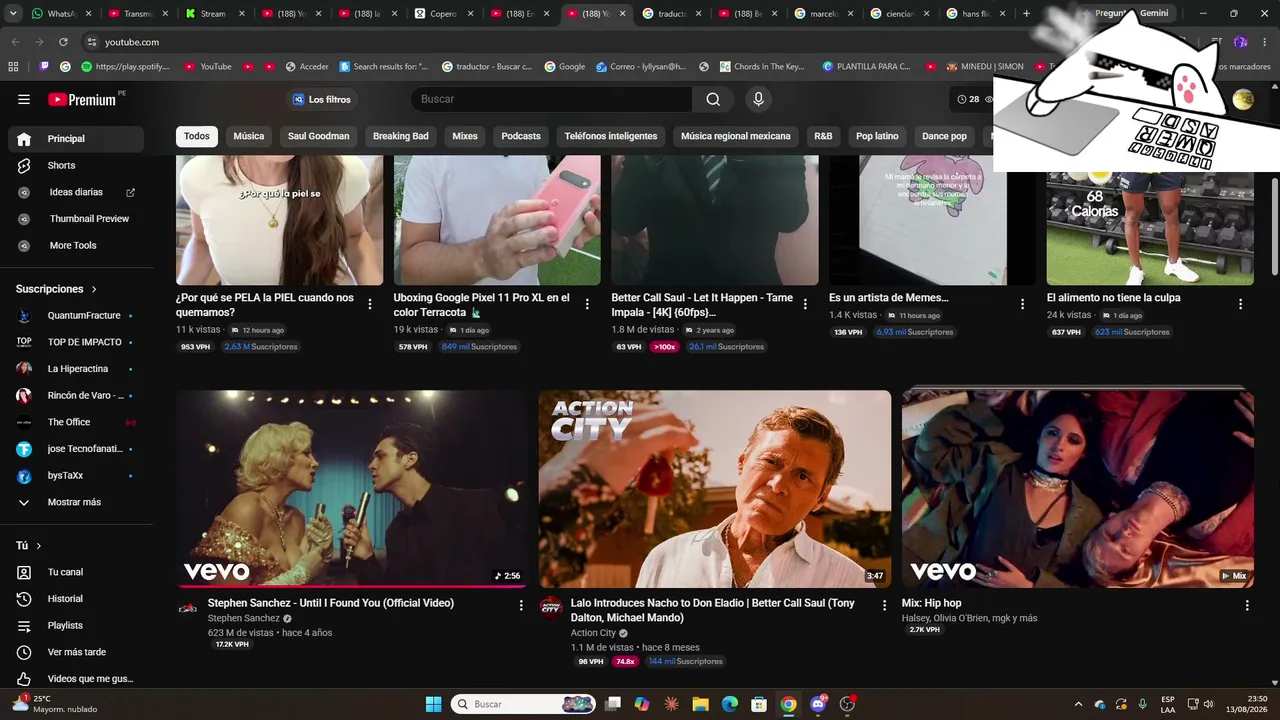Open File Explorer from the taskbar
The width and height of the screenshot is (1280, 720).
[x=700, y=704]
